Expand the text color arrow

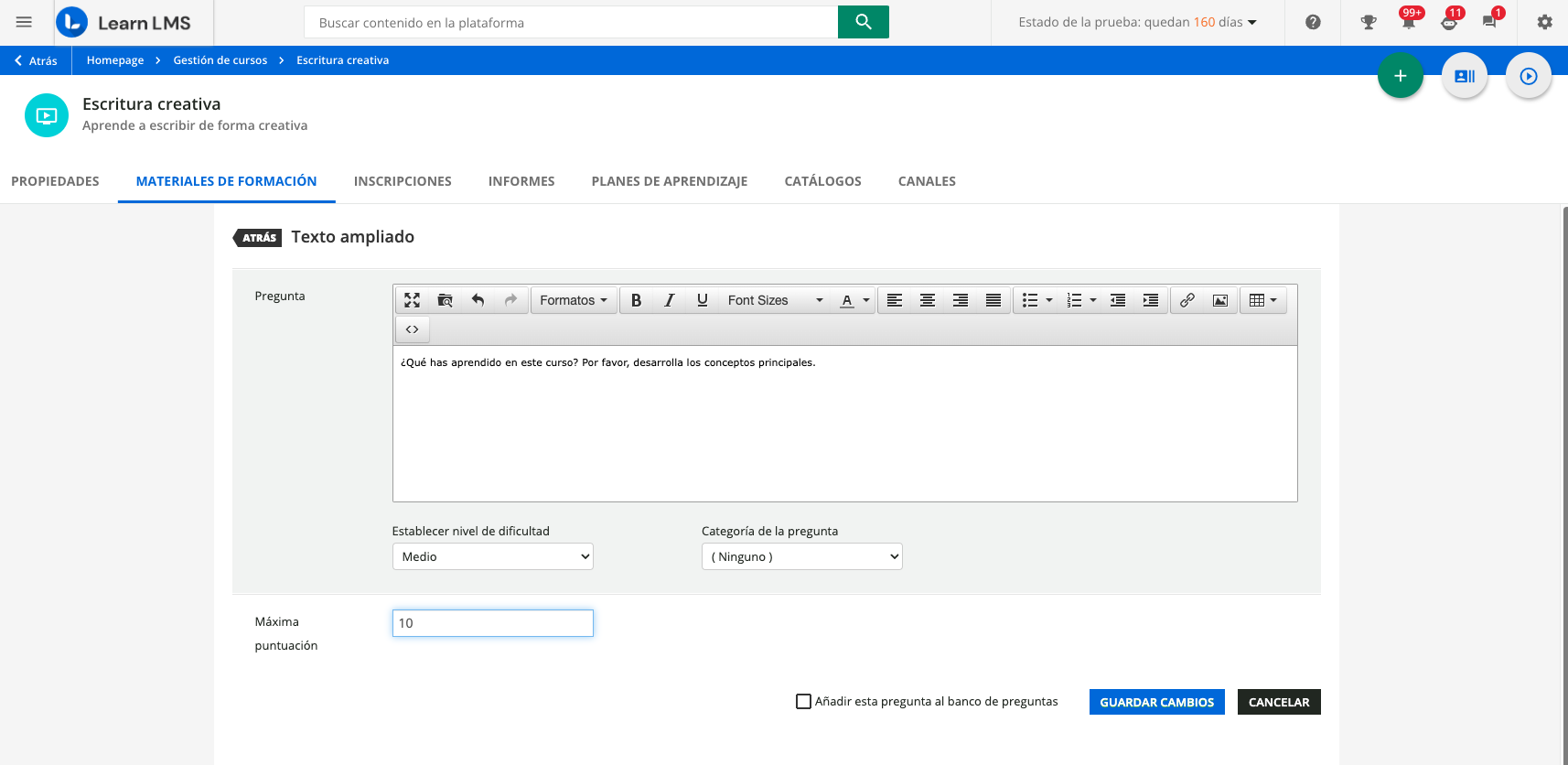[x=866, y=300]
